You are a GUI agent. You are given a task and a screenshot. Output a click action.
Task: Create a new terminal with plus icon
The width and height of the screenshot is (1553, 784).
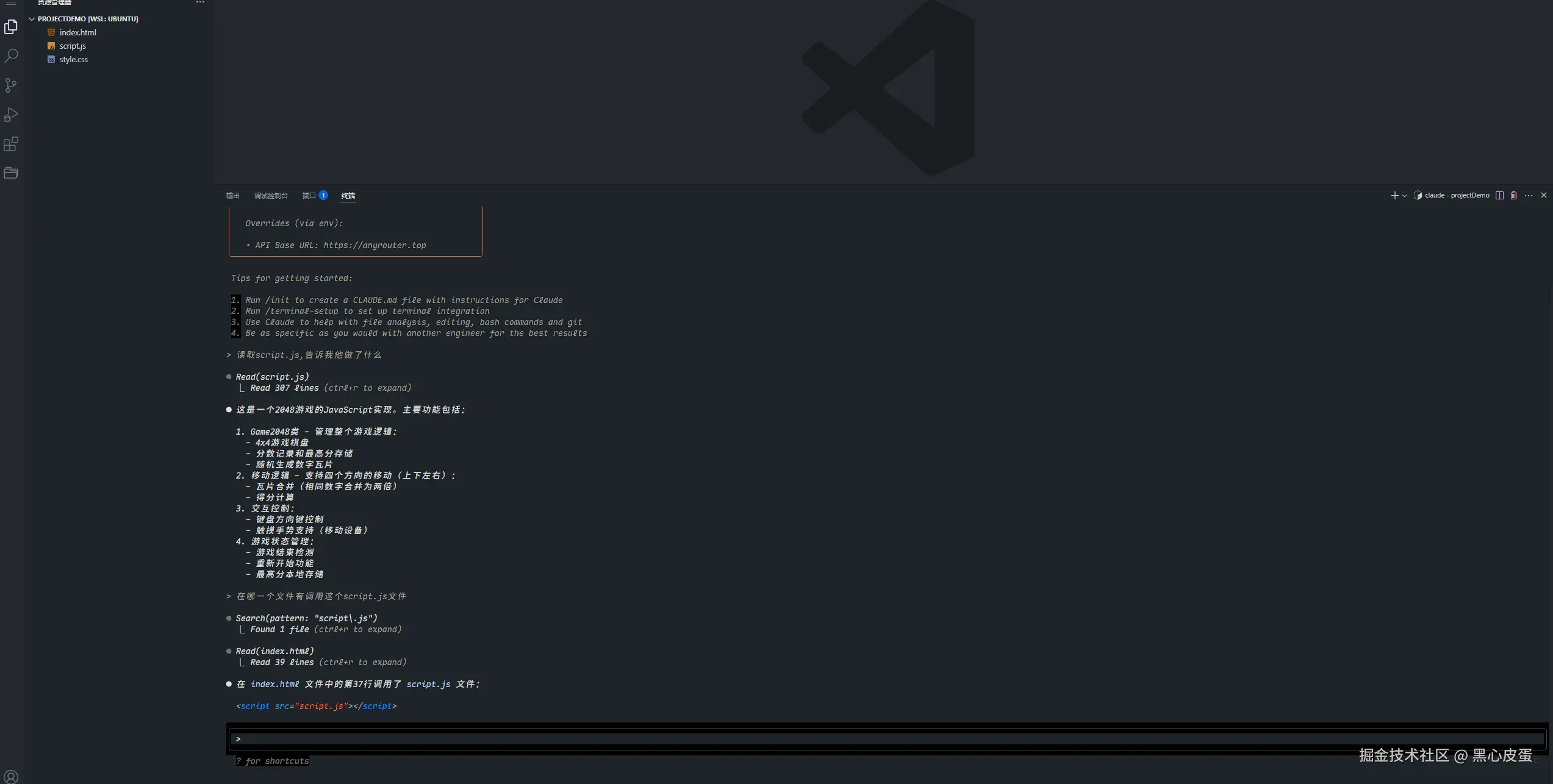tap(1394, 195)
